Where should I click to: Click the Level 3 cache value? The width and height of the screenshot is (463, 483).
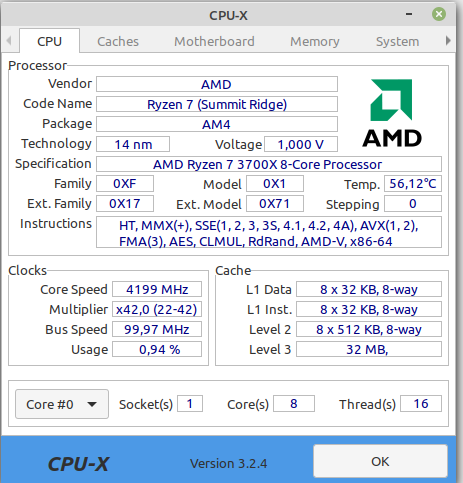pos(369,349)
